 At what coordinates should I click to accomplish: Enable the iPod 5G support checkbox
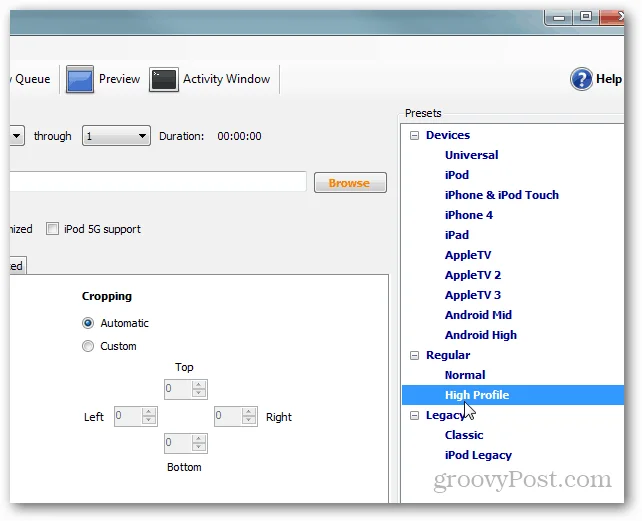click(x=52, y=229)
